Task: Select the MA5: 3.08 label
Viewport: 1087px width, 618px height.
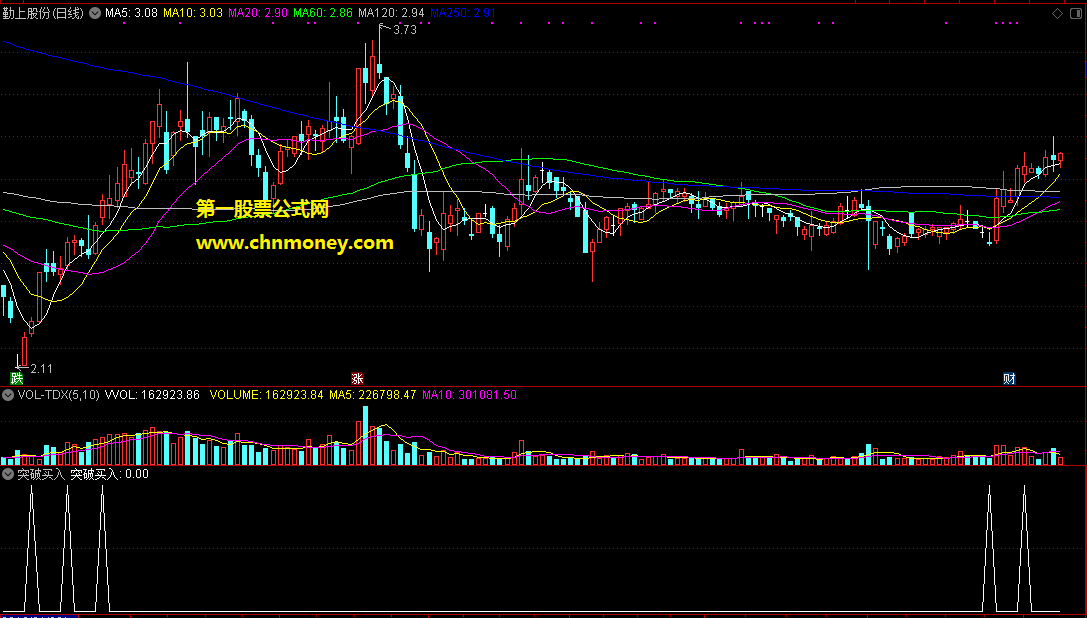Action: tap(131, 13)
